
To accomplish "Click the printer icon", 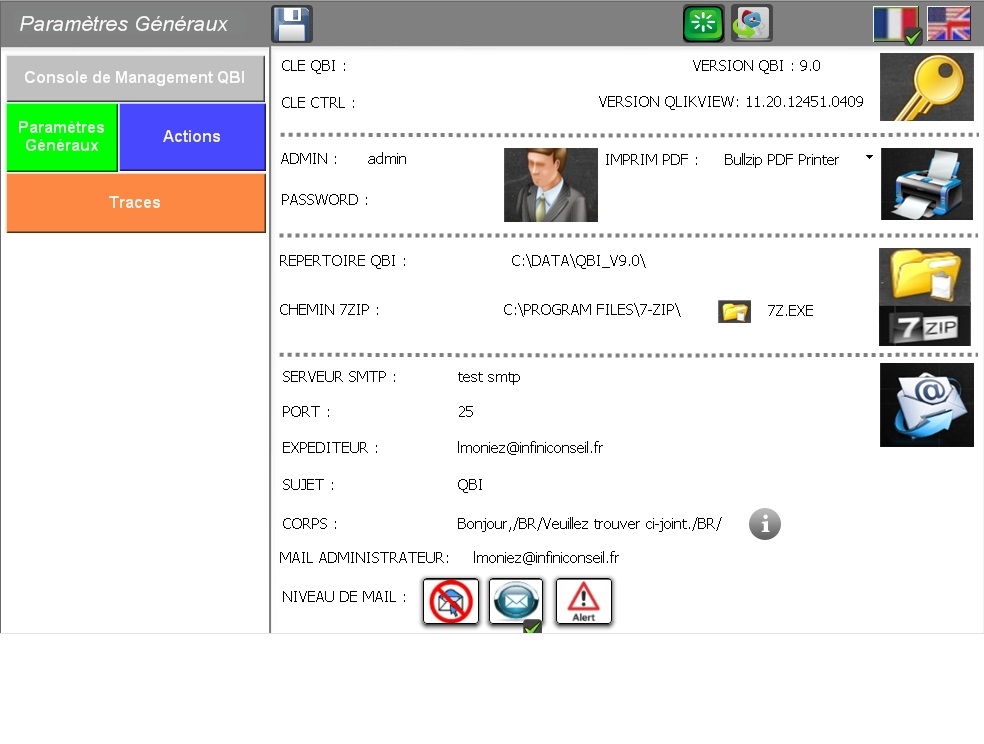I will pyautogui.click(x=926, y=184).
